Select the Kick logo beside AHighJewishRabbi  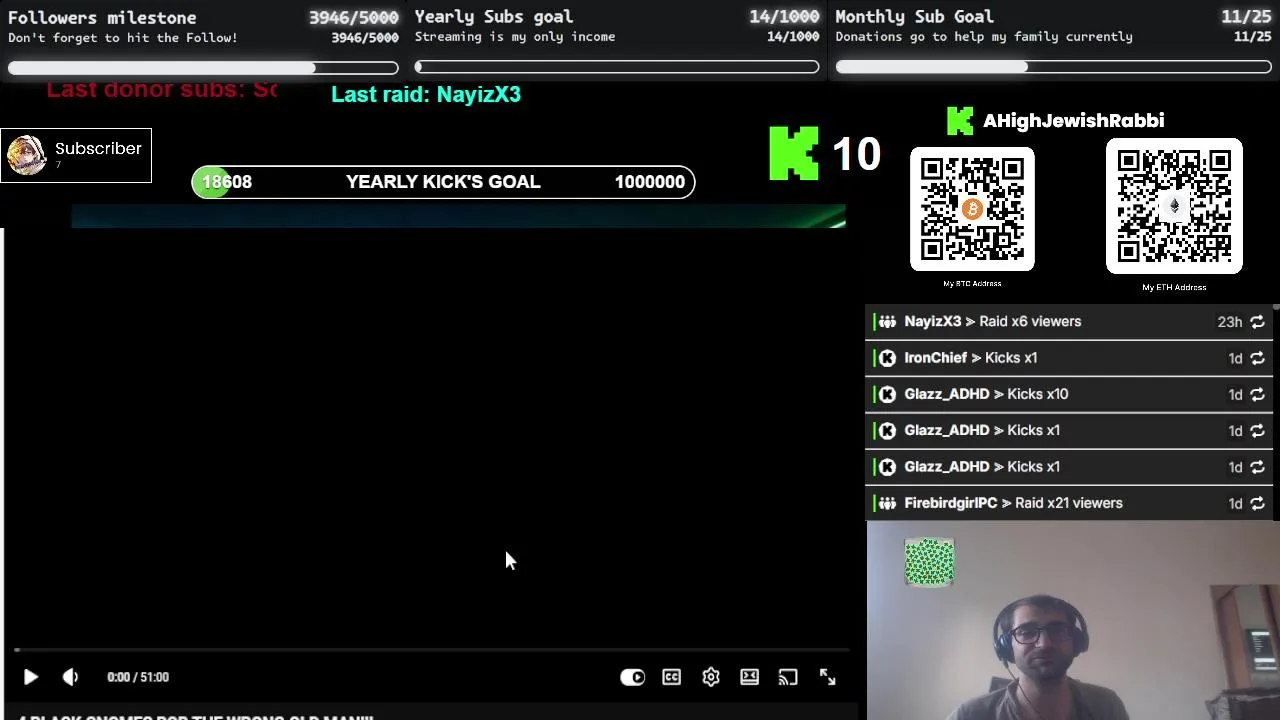pyautogui.click(x=960, y=121)
